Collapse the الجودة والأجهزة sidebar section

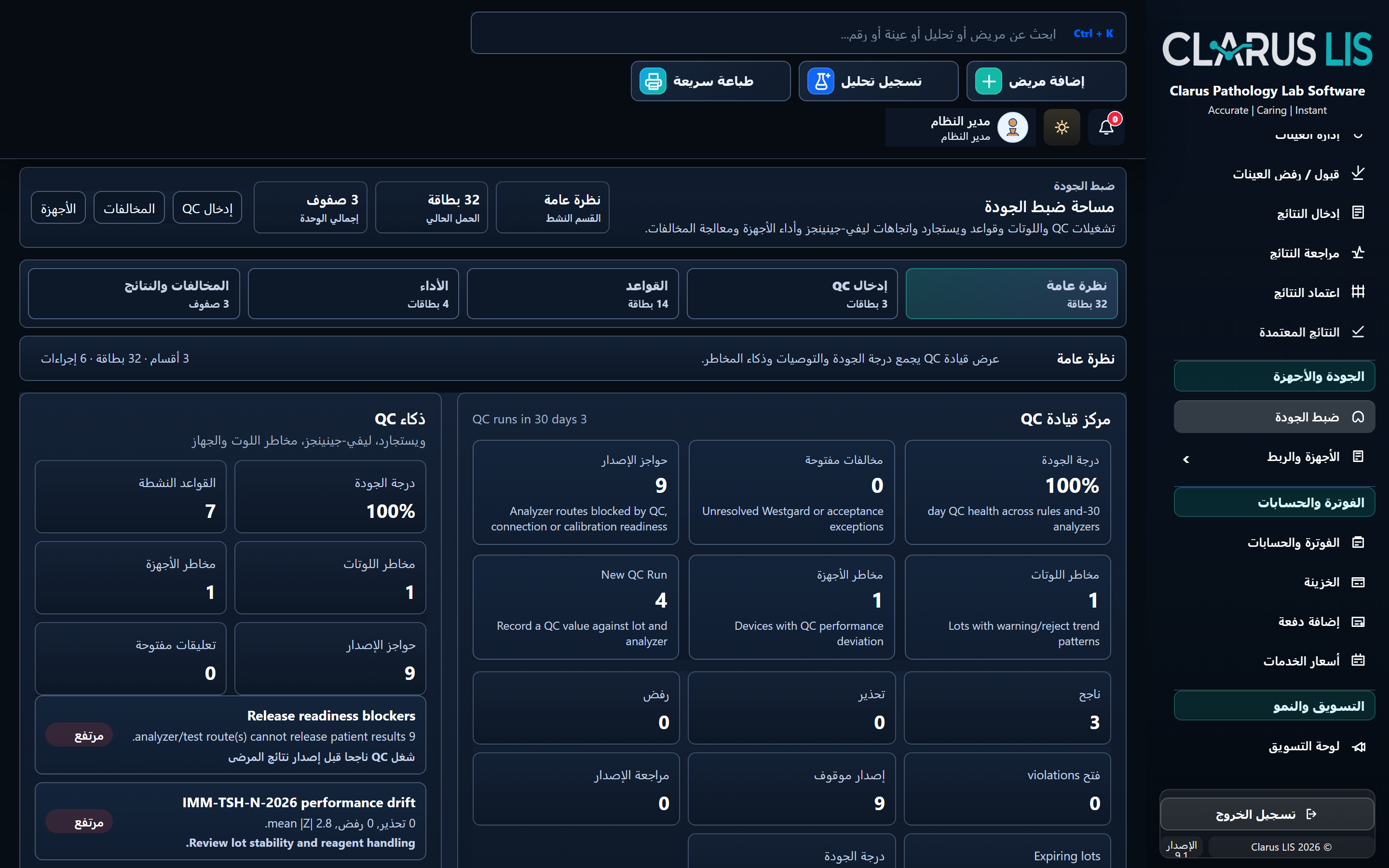[x=1274, y=376]
